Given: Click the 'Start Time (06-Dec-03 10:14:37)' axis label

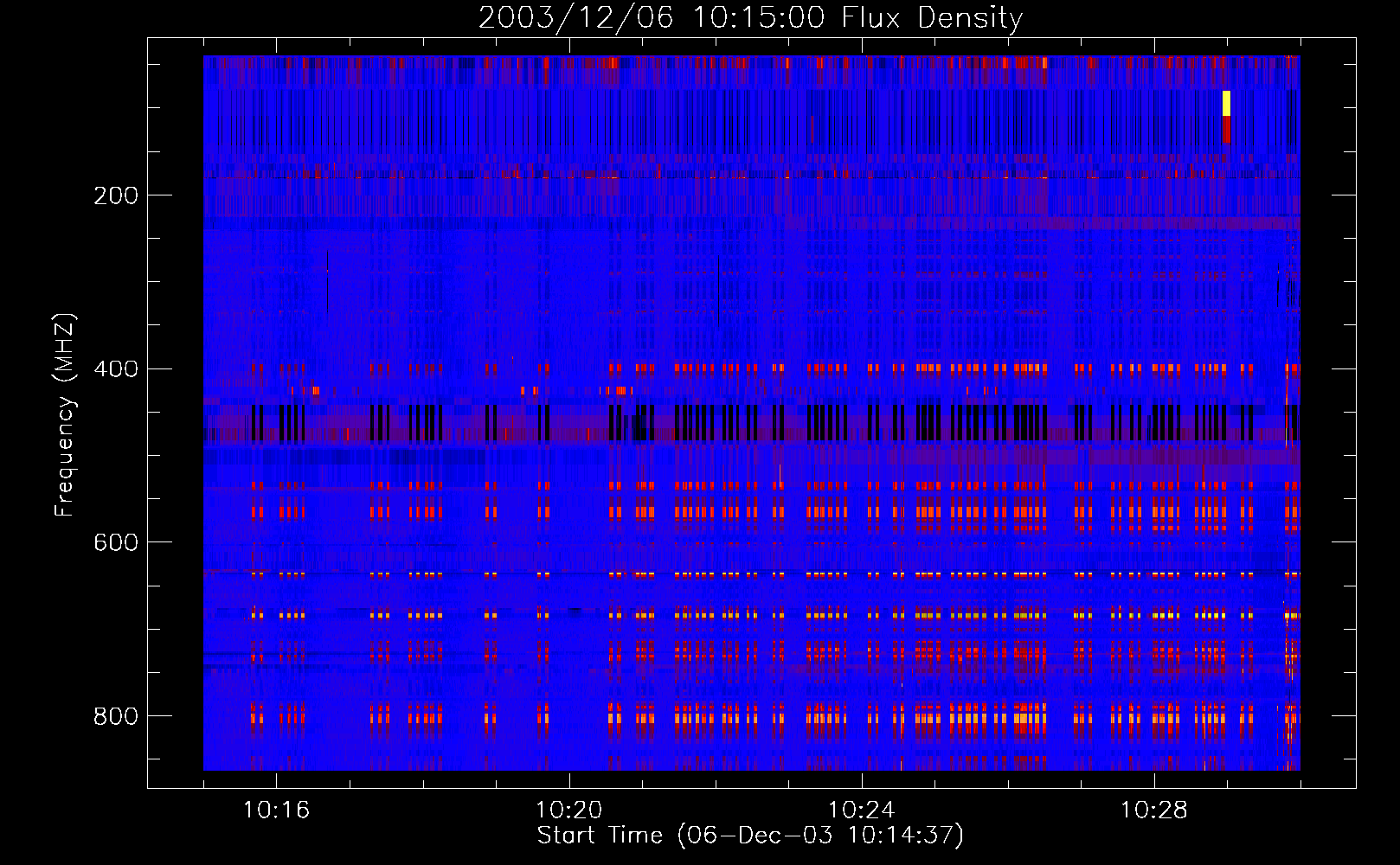Looking at the screenshot, I should pos(750,836).
